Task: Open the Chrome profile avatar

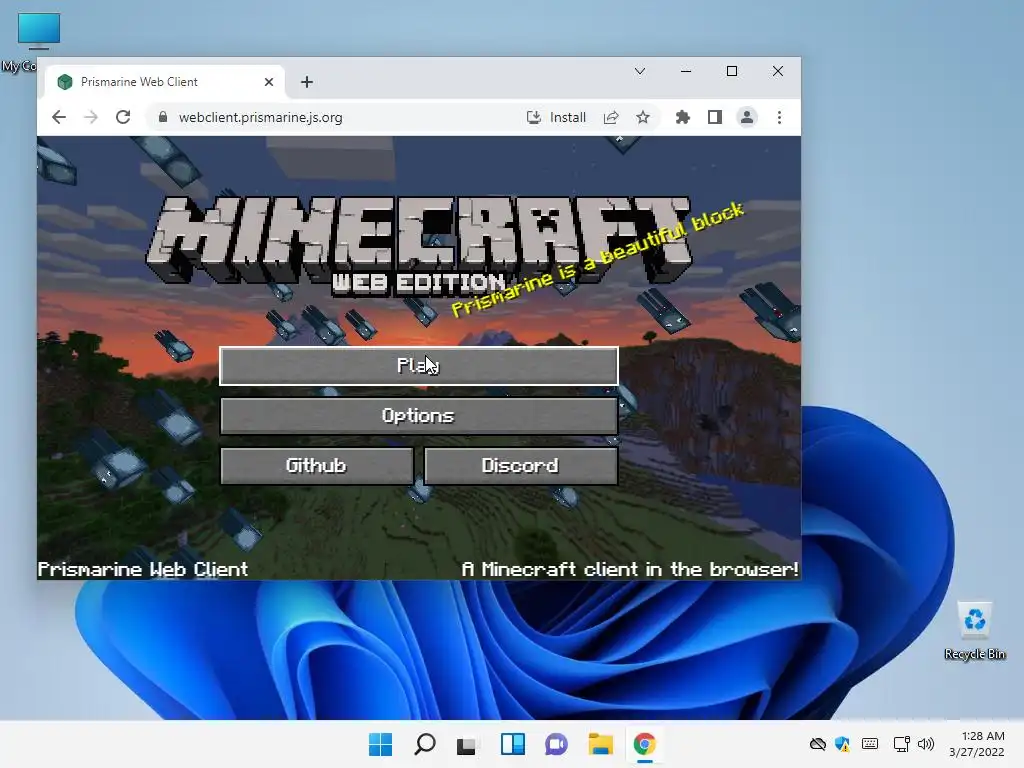Action: (746, 118)
